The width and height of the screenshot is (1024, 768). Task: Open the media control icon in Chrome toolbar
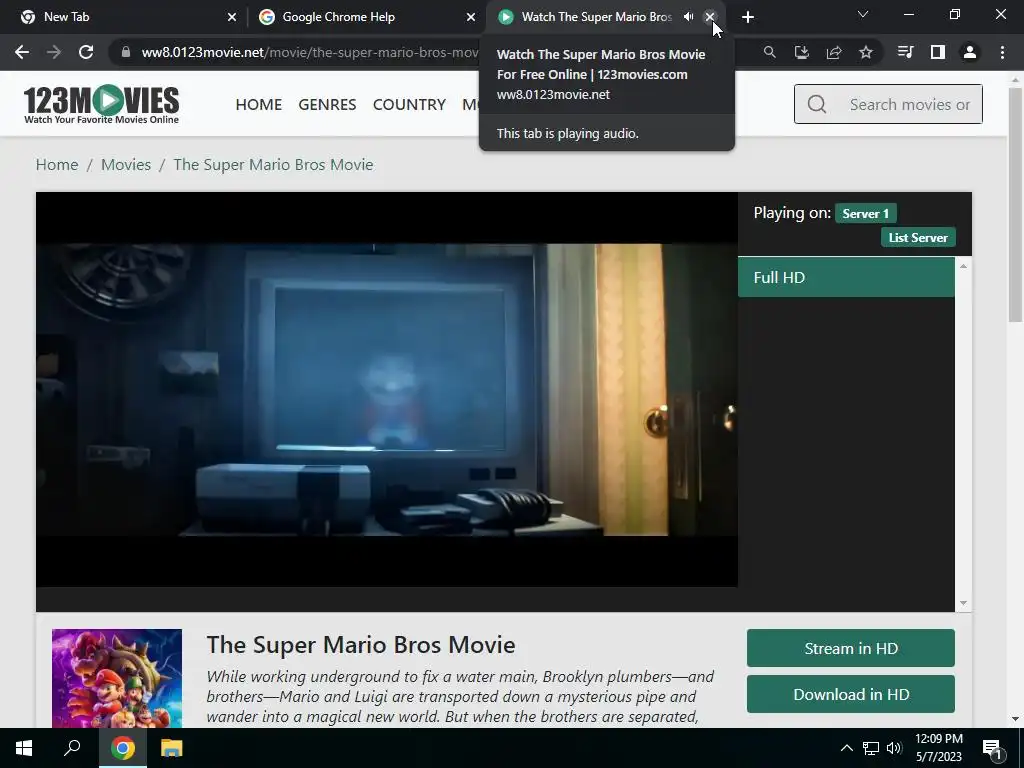pos(905,52)
